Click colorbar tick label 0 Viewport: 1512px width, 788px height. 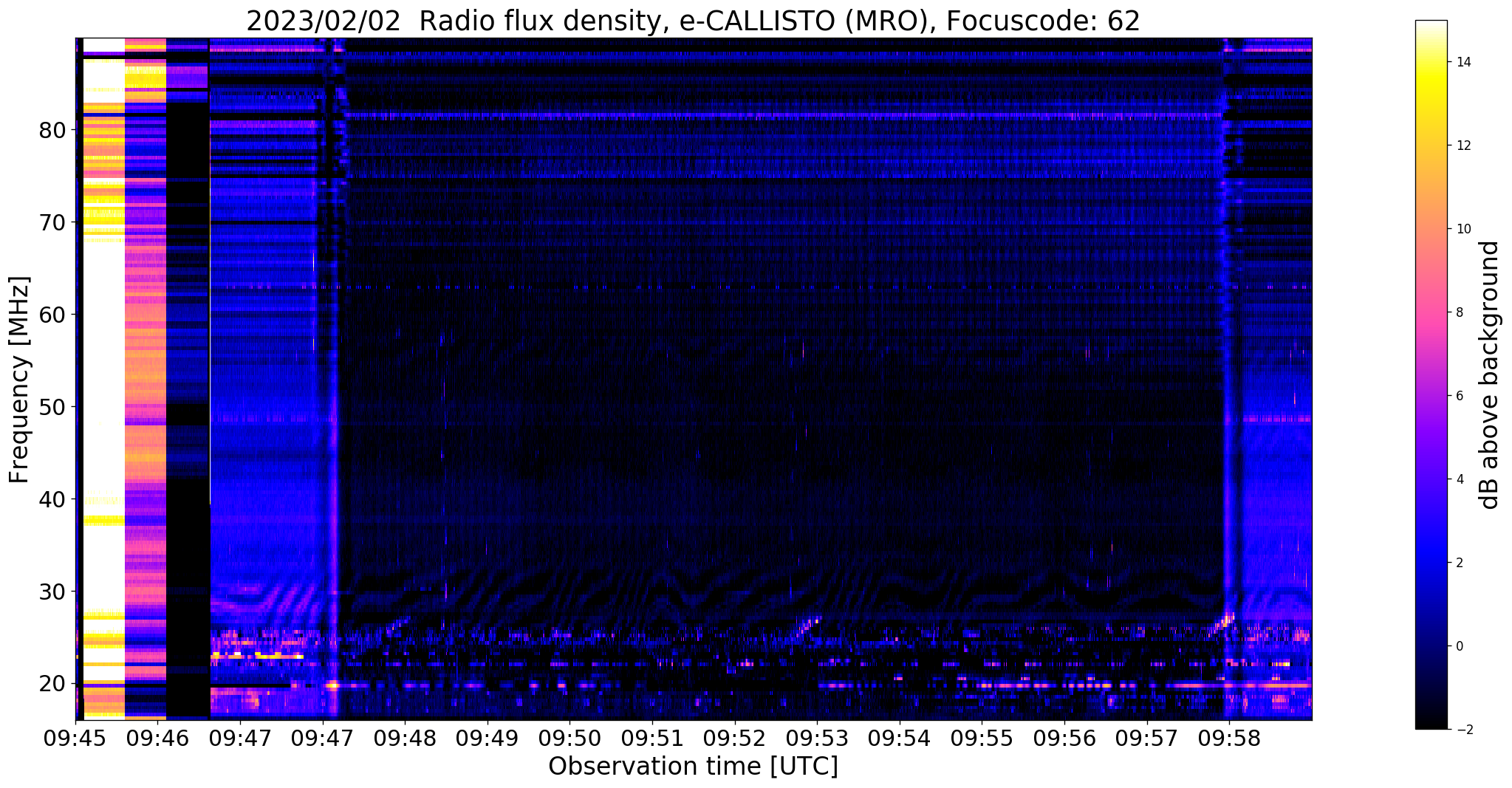(x=1458, y=646)
